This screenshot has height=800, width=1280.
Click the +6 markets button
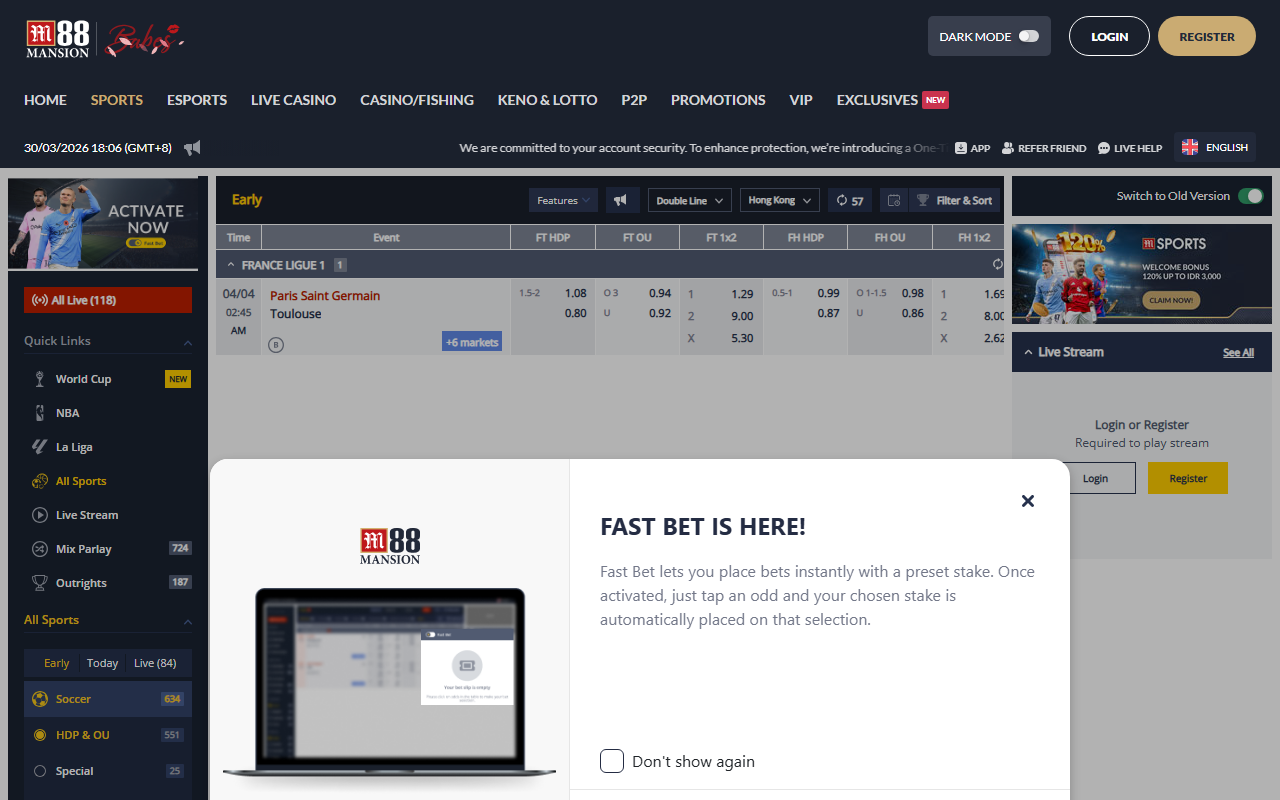(472, 342)
